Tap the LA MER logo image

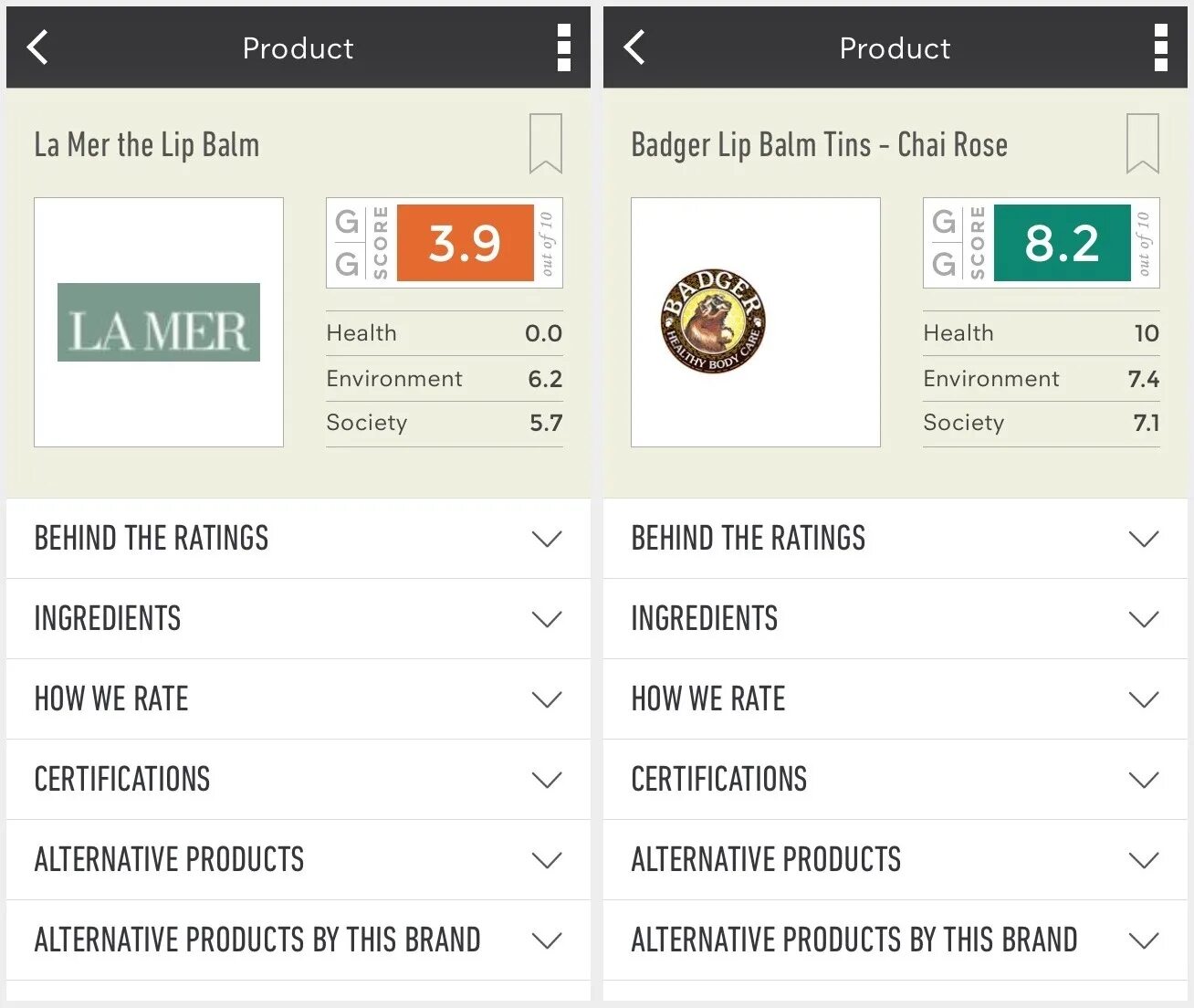[159, 322]
